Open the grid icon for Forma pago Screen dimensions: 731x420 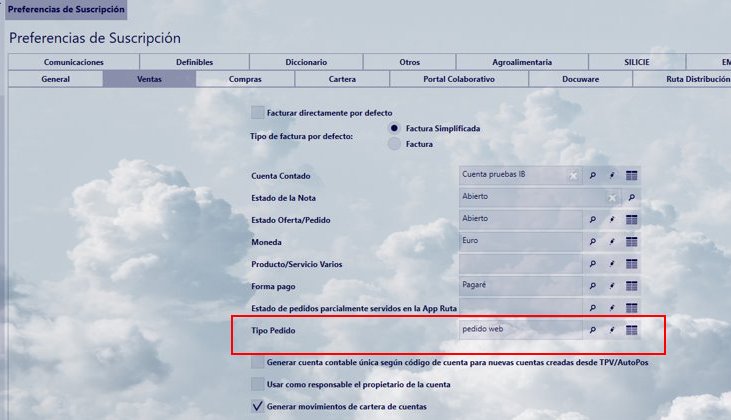click(x=632, y=286)
